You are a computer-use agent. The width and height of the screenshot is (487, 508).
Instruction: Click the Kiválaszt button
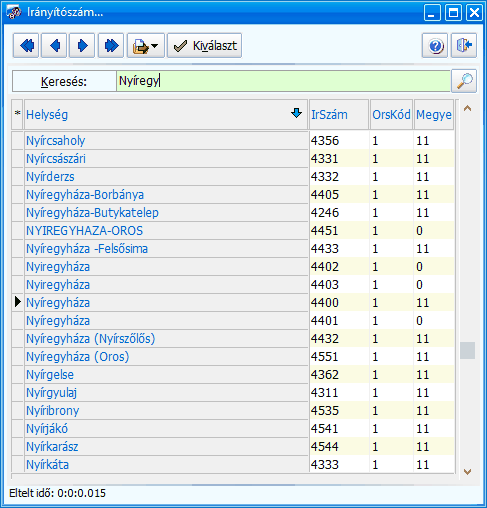204,45
